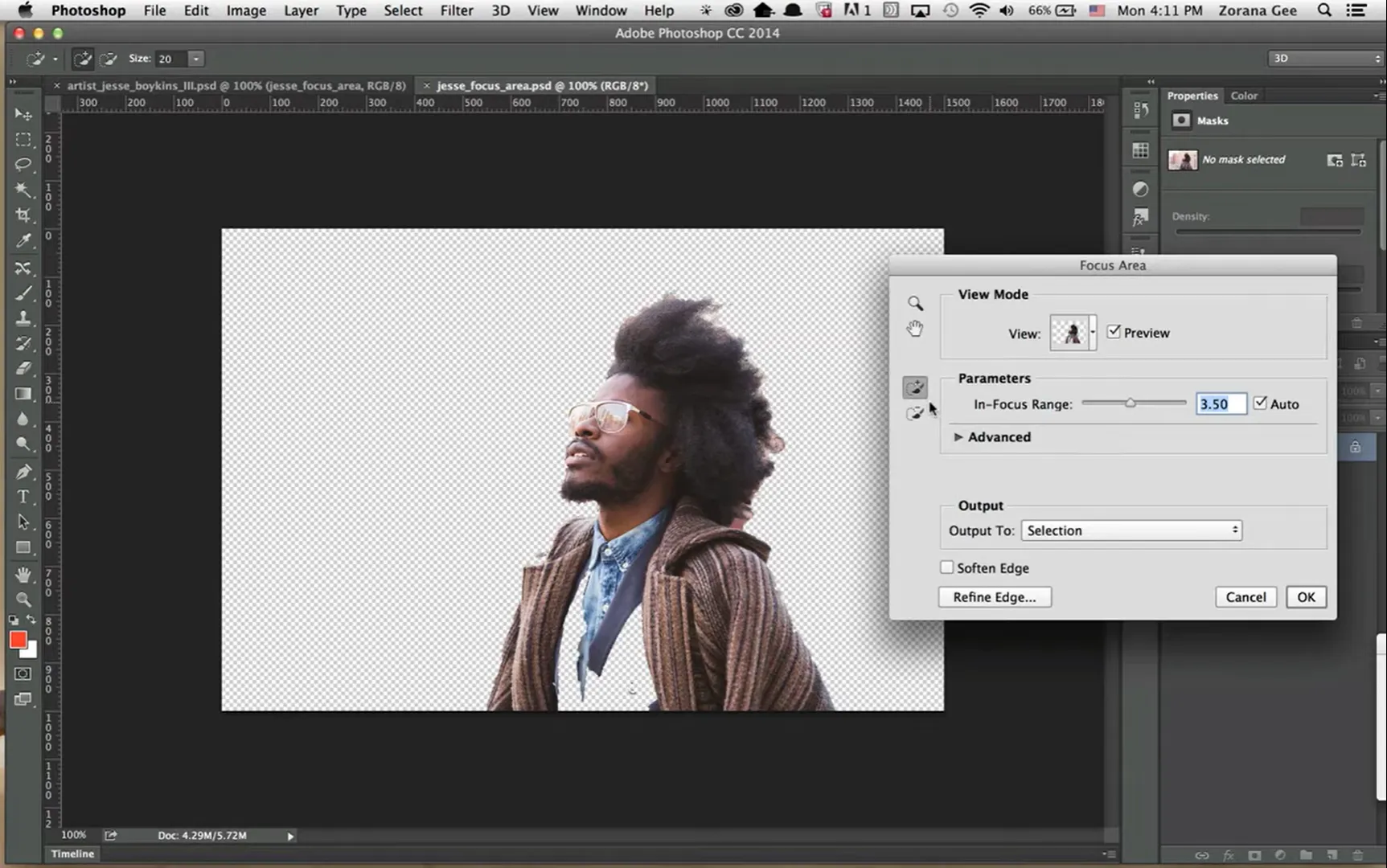
Task: Switch to artist_jesse_boykins_III.psd tab
Action: click(236, 85)
